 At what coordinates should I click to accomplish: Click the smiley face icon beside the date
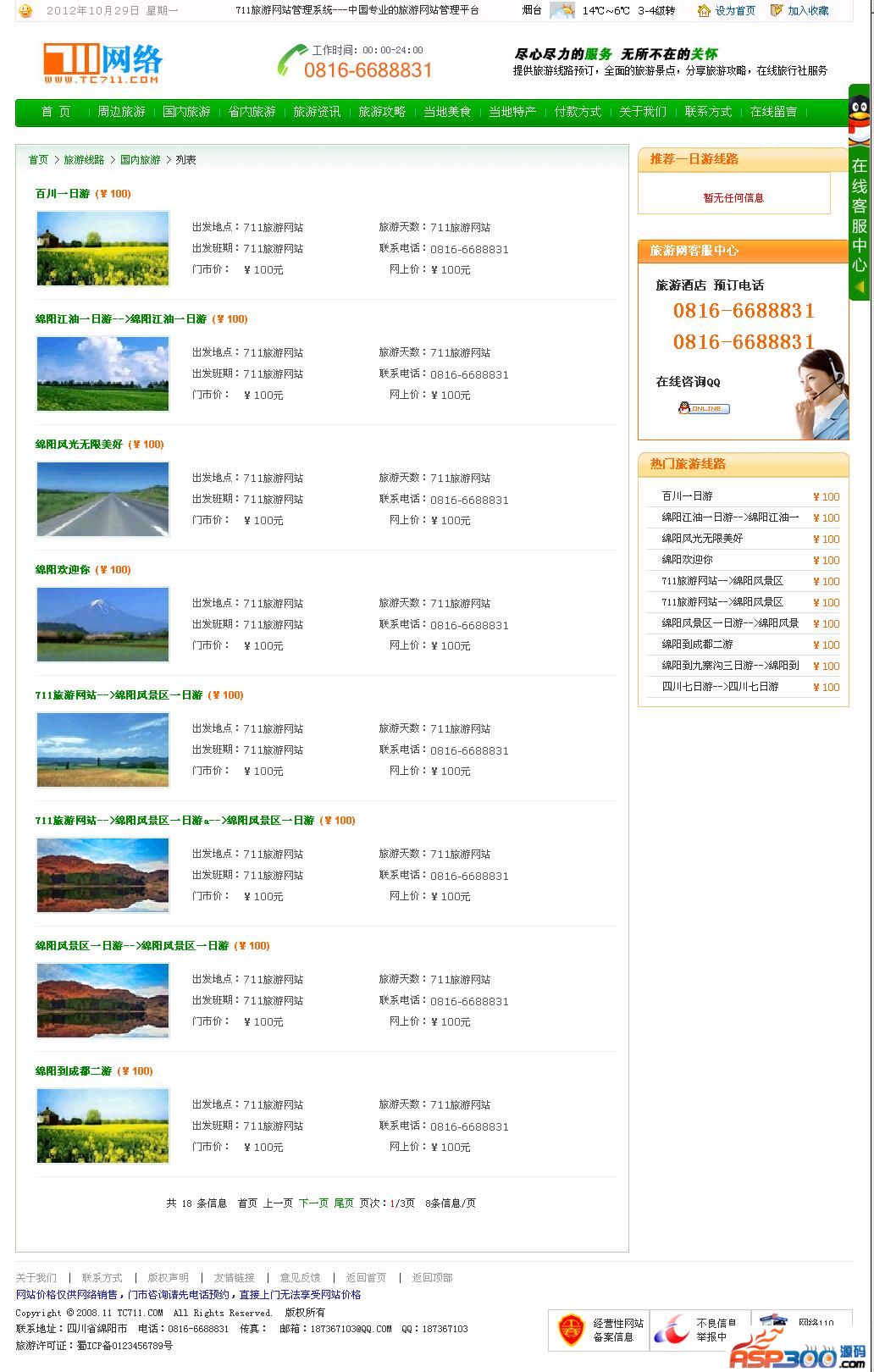coord(25,10)
